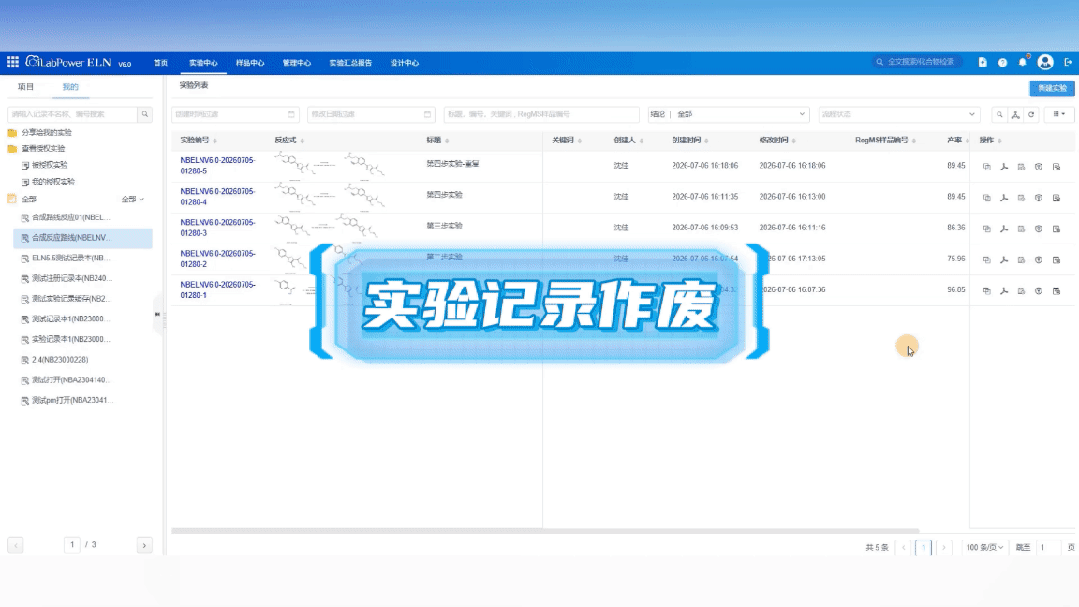
Task: Click the new document icon in header
Action: click(982, 62)
